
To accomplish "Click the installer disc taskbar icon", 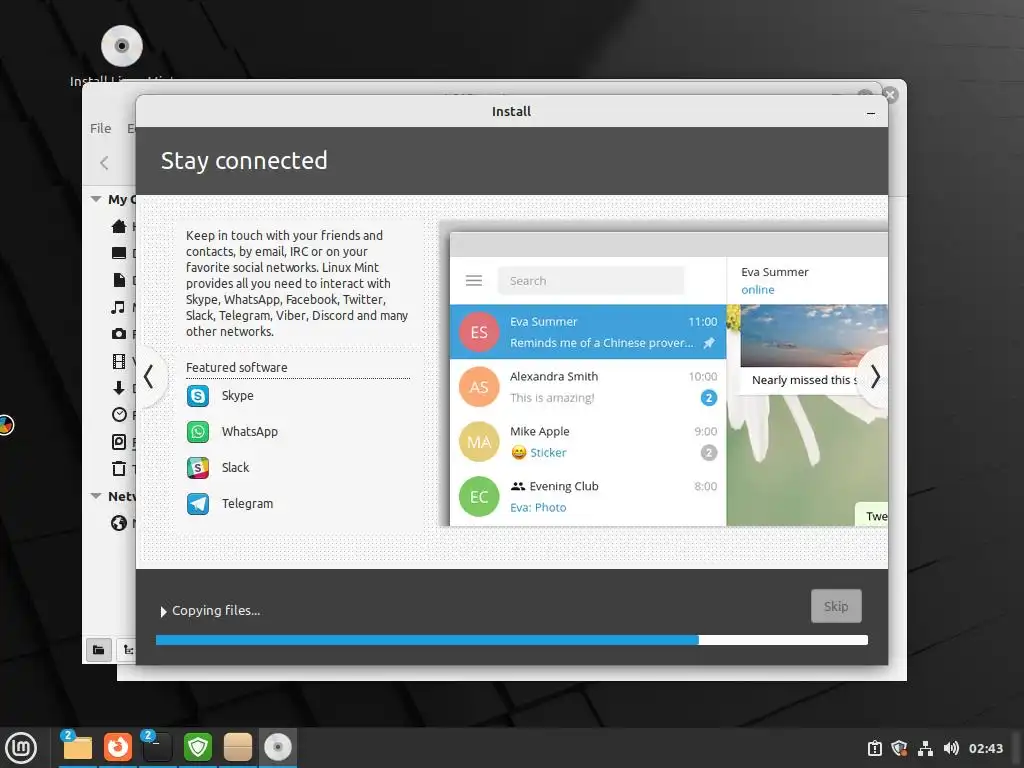I will (278, 747).
